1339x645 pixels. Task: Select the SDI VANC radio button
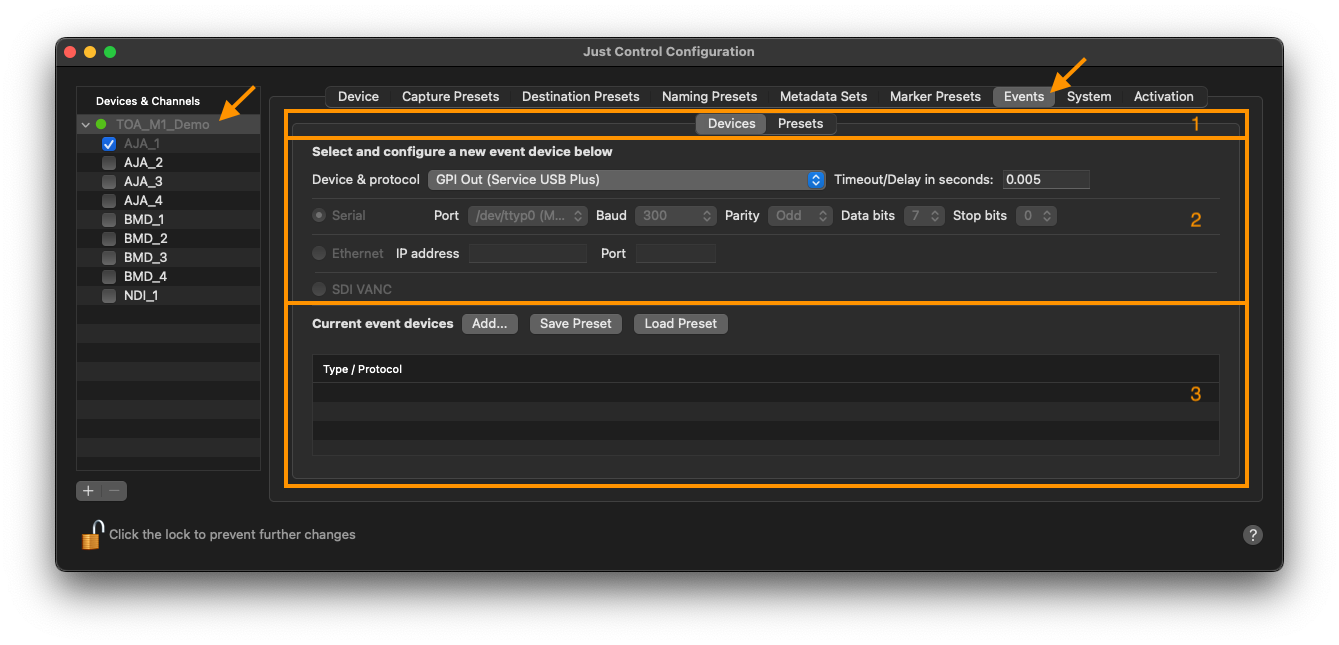pyautogui.click(x=319, y=290)
